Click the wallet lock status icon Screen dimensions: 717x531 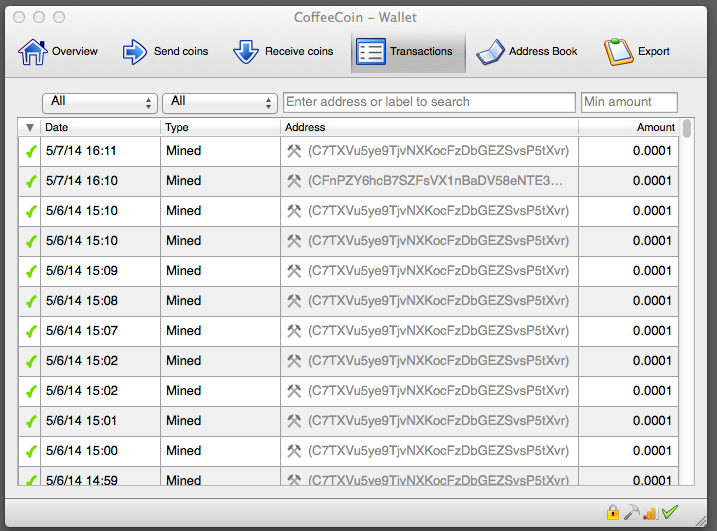tap(613, 513)
